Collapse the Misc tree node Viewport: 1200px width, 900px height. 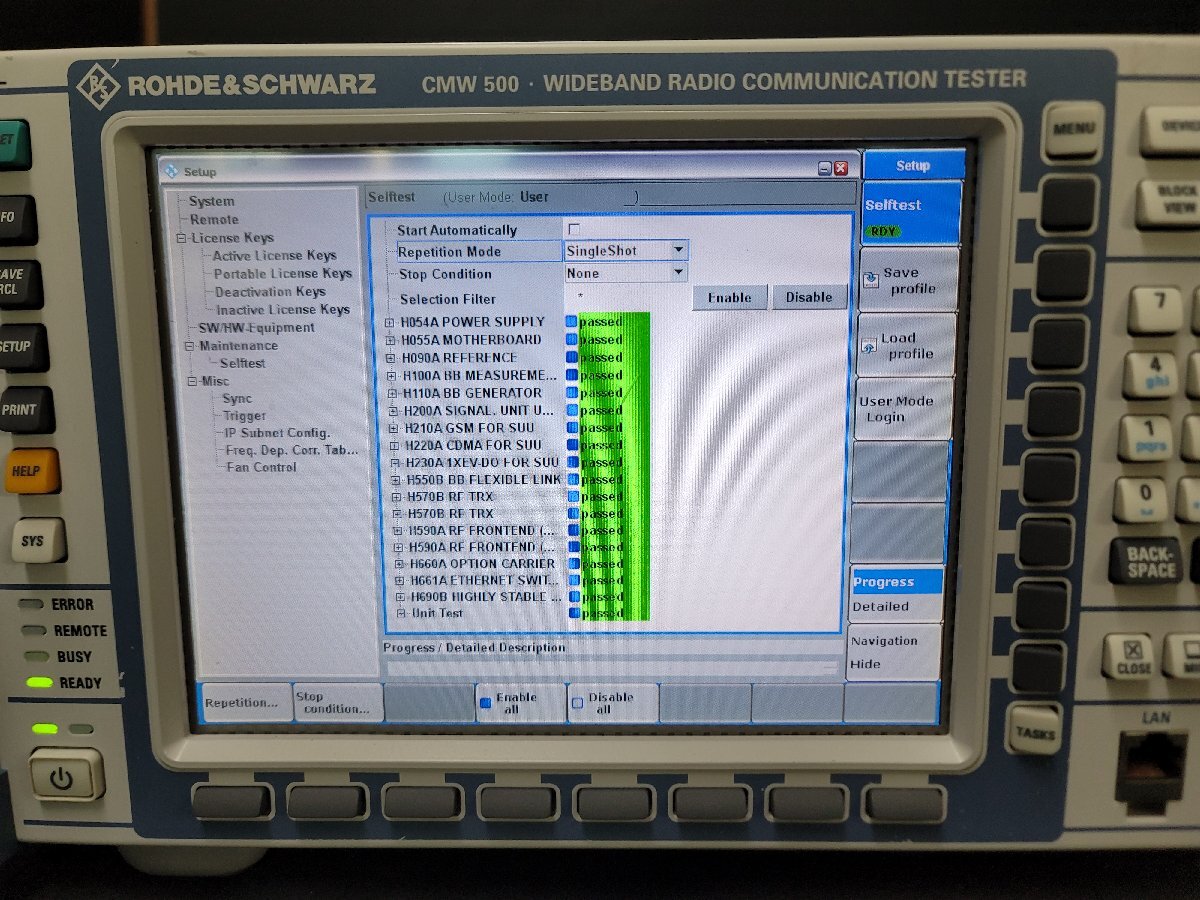click(192, 381)
